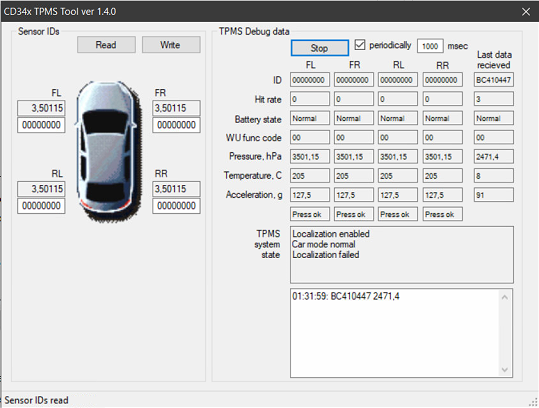This screenshot has width=539, height=408.
Task: Click the car image in Sensor IDs
Action: tap(107, 151)
